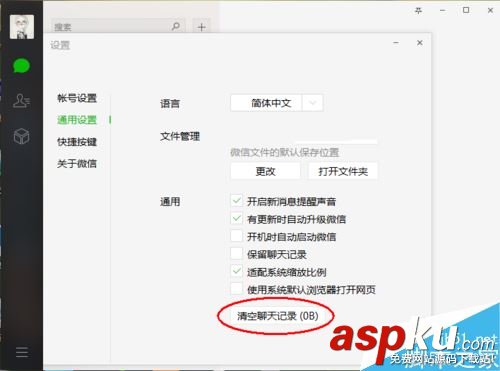Click the 清空聊天记录 (0B) button
The height and width of the screenshot is (371, 500).
tap(277, 316)
